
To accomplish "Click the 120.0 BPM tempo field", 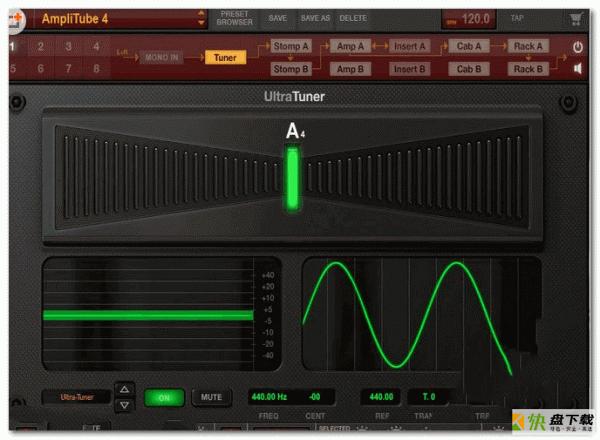I will 469,19.
